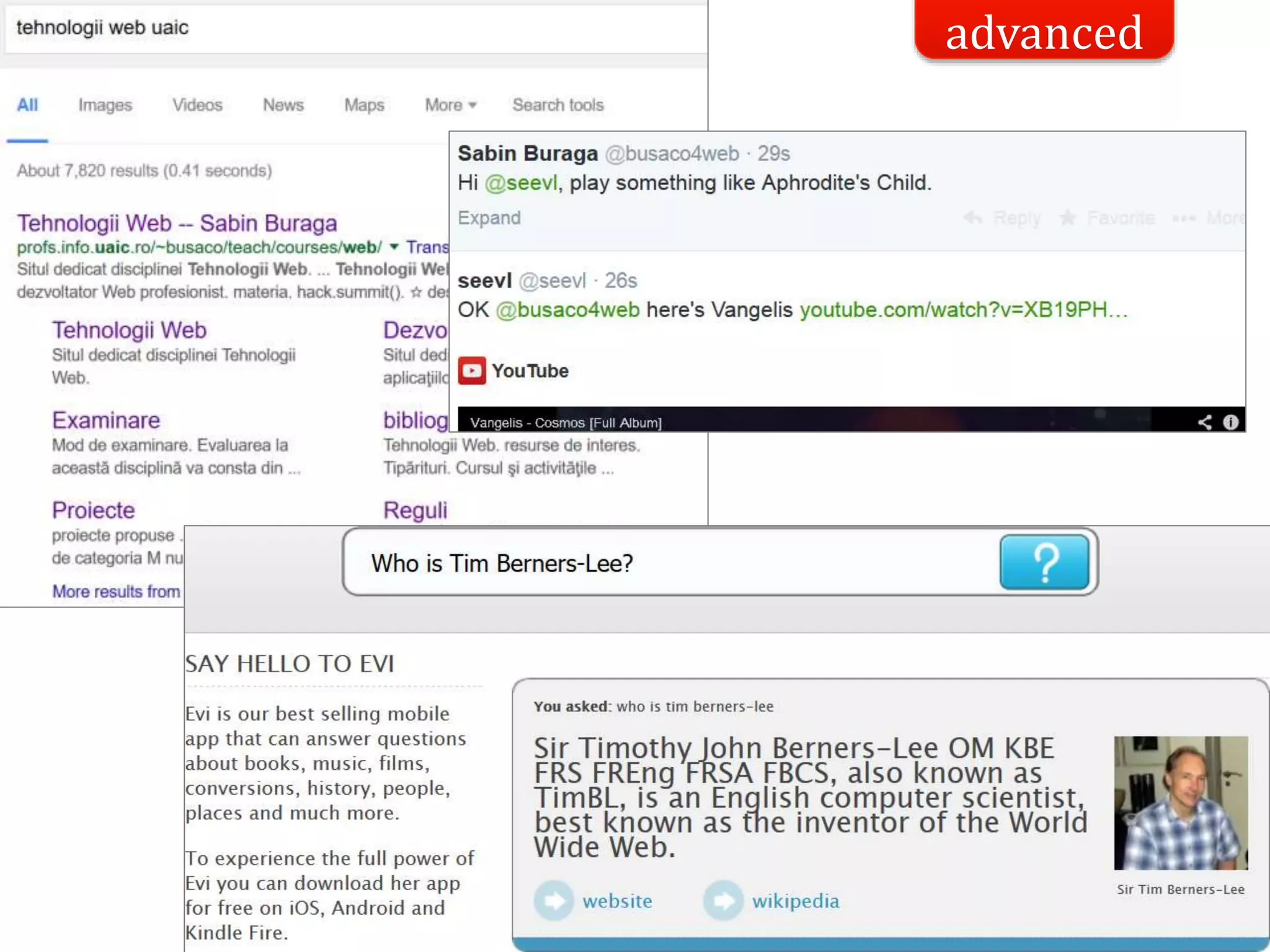This screenshot has width=1270, height=952.
Task: Click the arrow icon beside website link
Action: 554,900
